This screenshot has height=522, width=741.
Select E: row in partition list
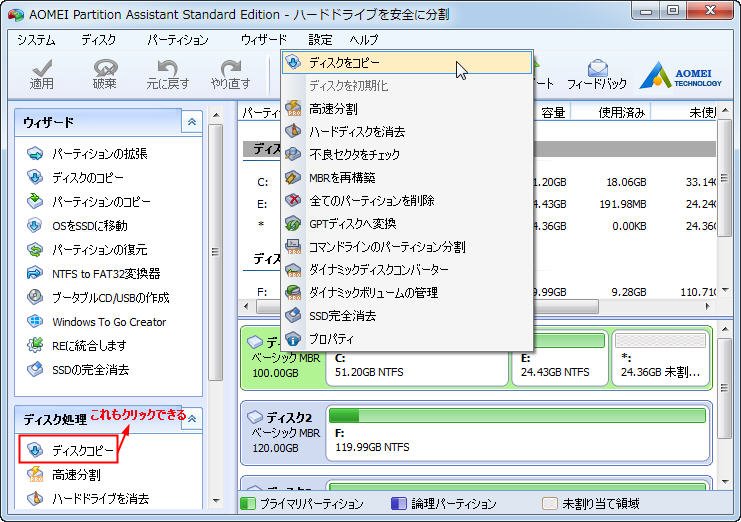point(480,204)
